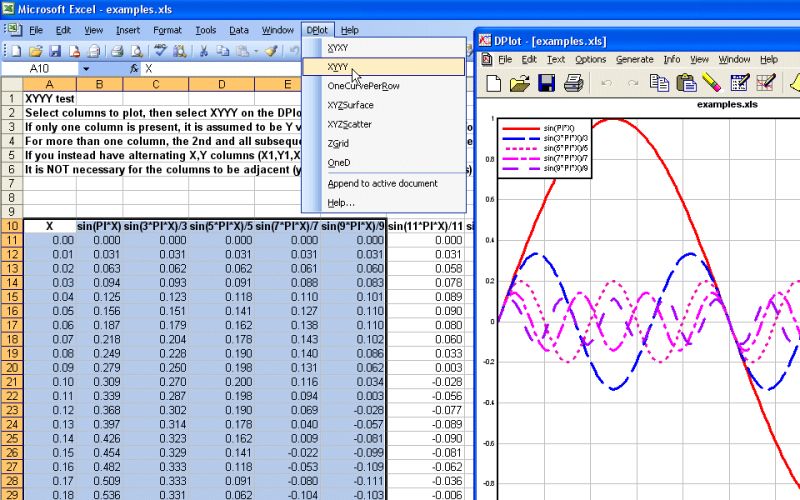The height and width of the screenshot is (500, 800).
Task: Click the Print icon in Excel toolbar
Action: (x=117, y=51)
